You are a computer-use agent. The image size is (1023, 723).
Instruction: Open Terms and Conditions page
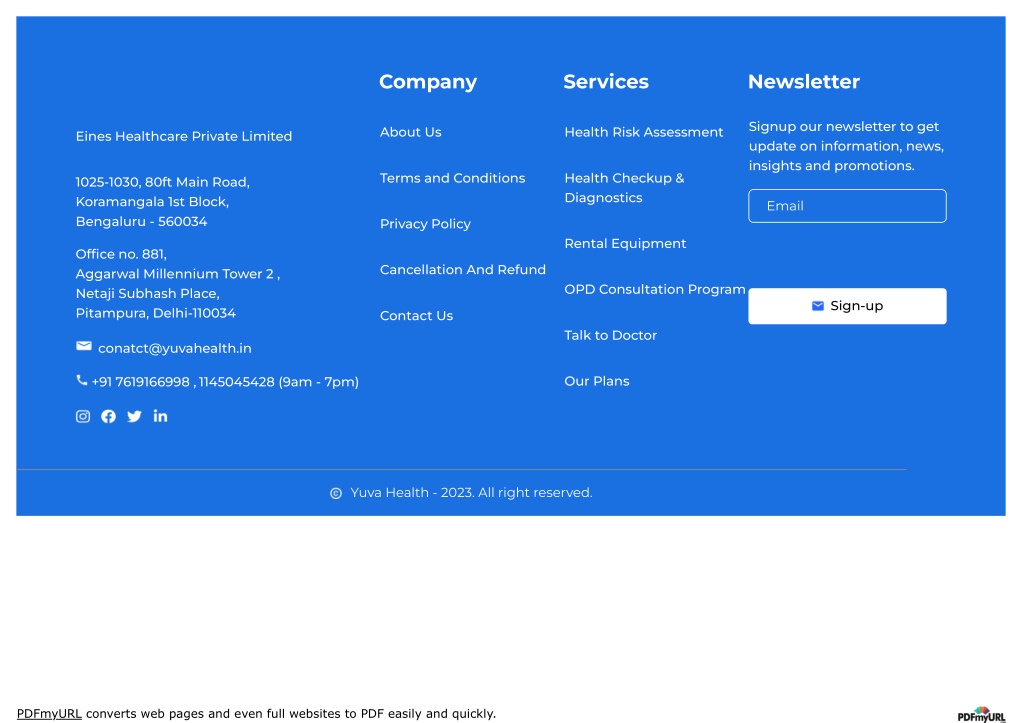pos(452,178)
